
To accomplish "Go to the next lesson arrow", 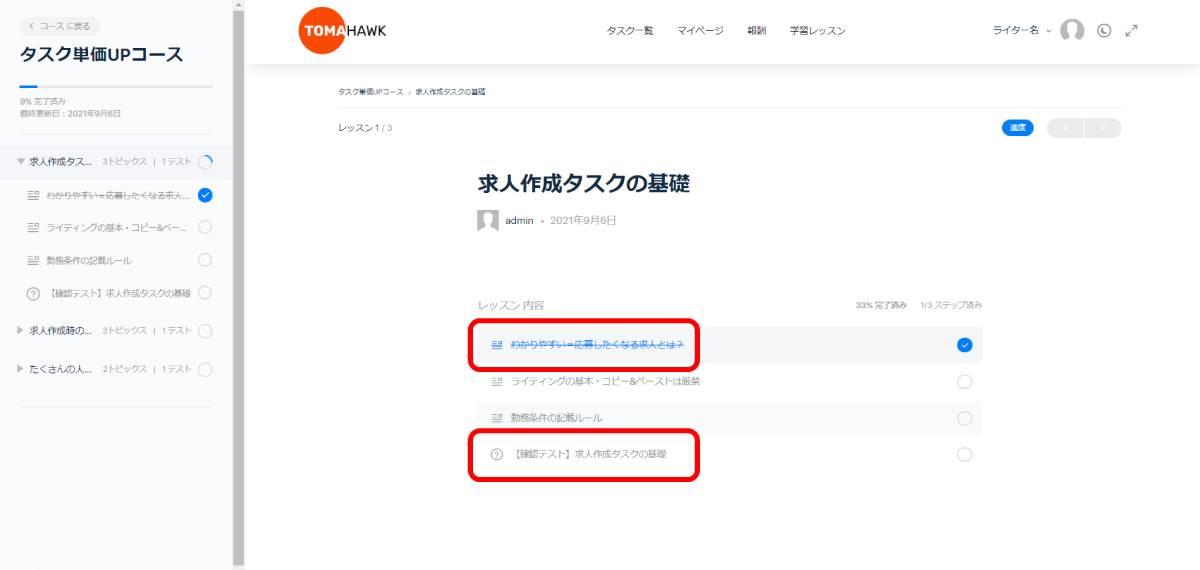I will [1103, 128].
